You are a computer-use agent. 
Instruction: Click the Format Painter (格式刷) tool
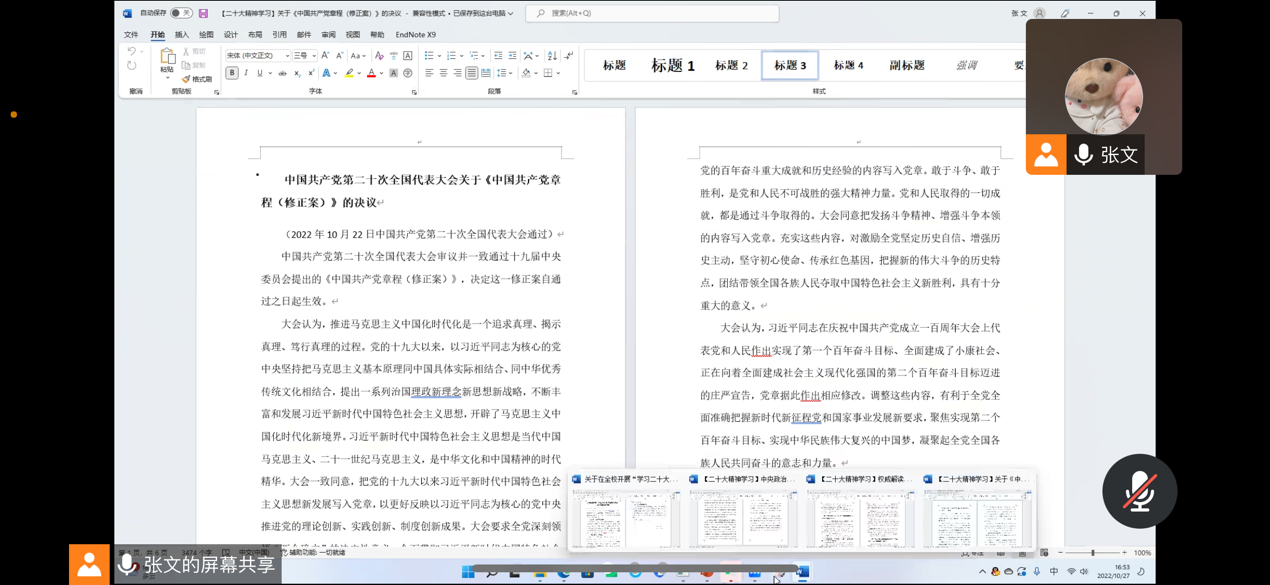coord(197,79)
